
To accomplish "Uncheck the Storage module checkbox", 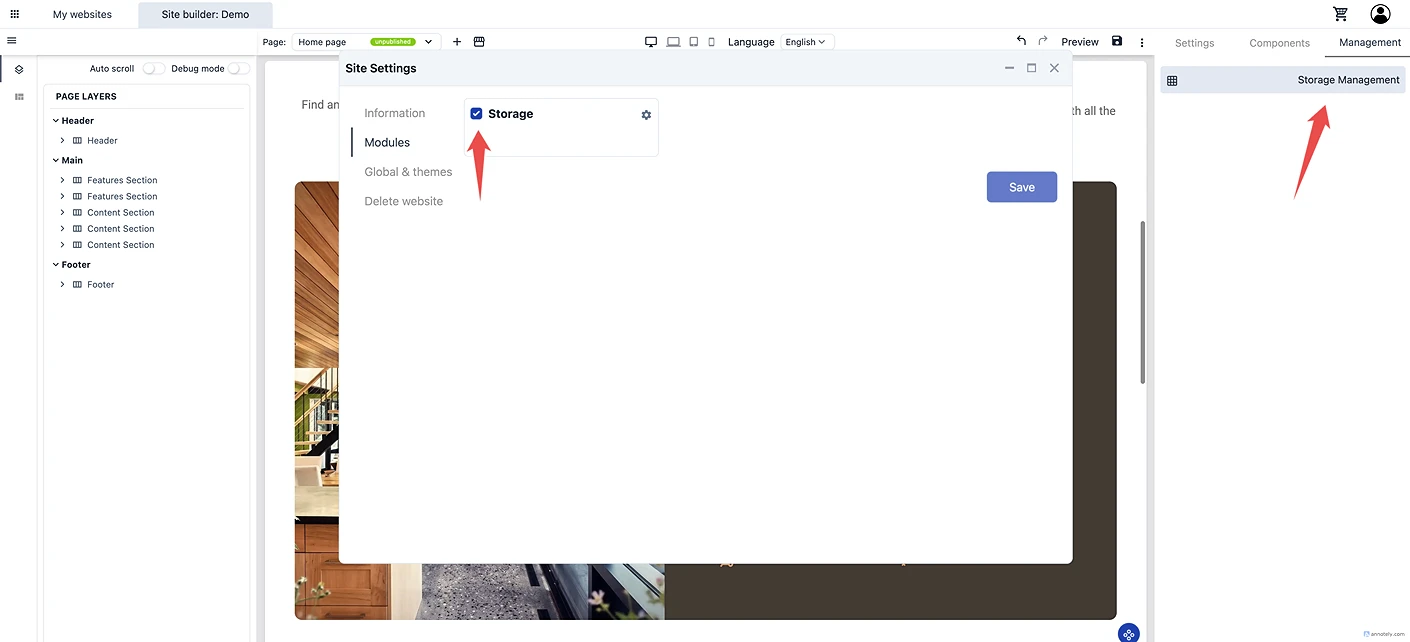I will (476, 114).
